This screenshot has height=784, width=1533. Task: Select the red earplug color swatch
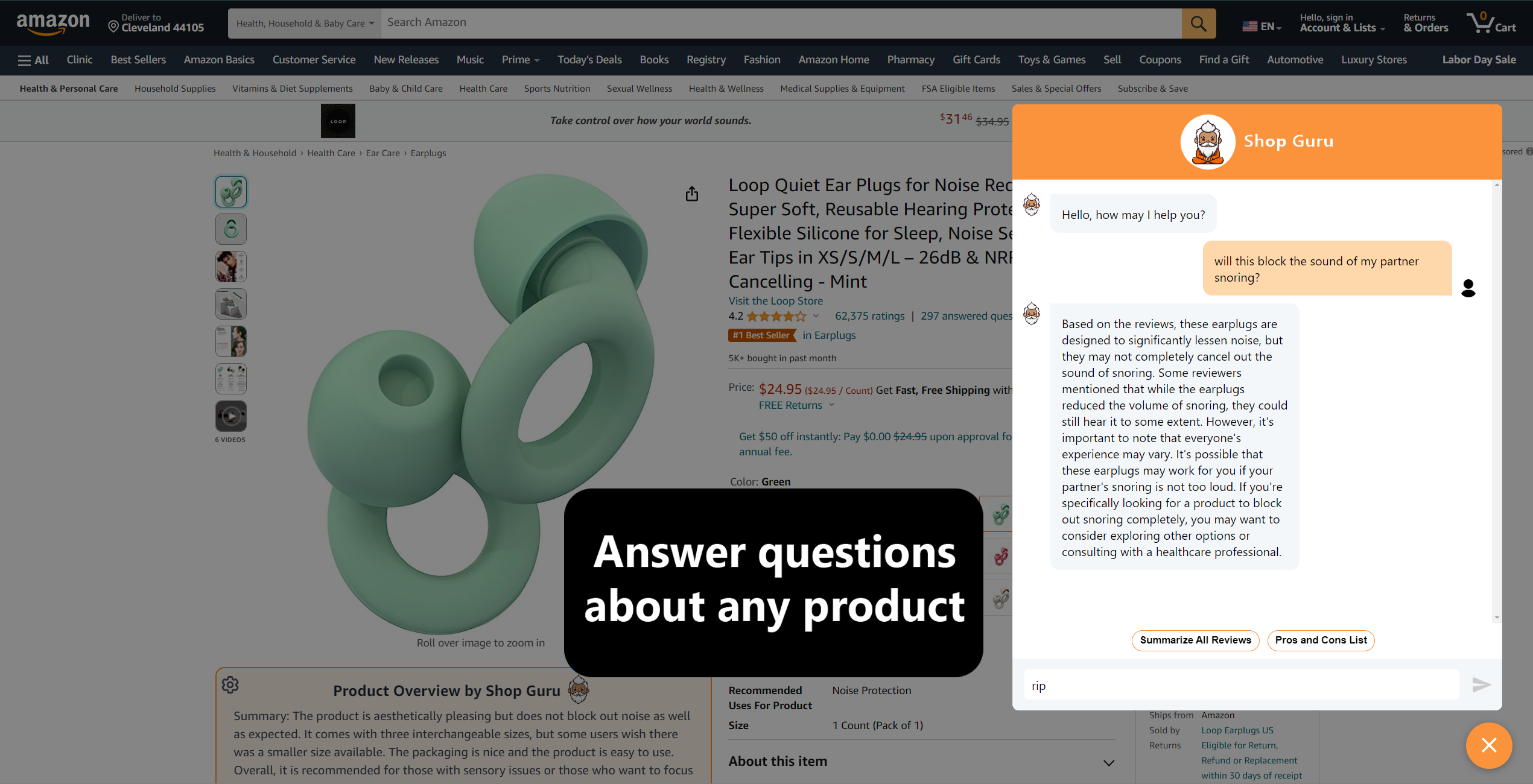click(1000, 556)
